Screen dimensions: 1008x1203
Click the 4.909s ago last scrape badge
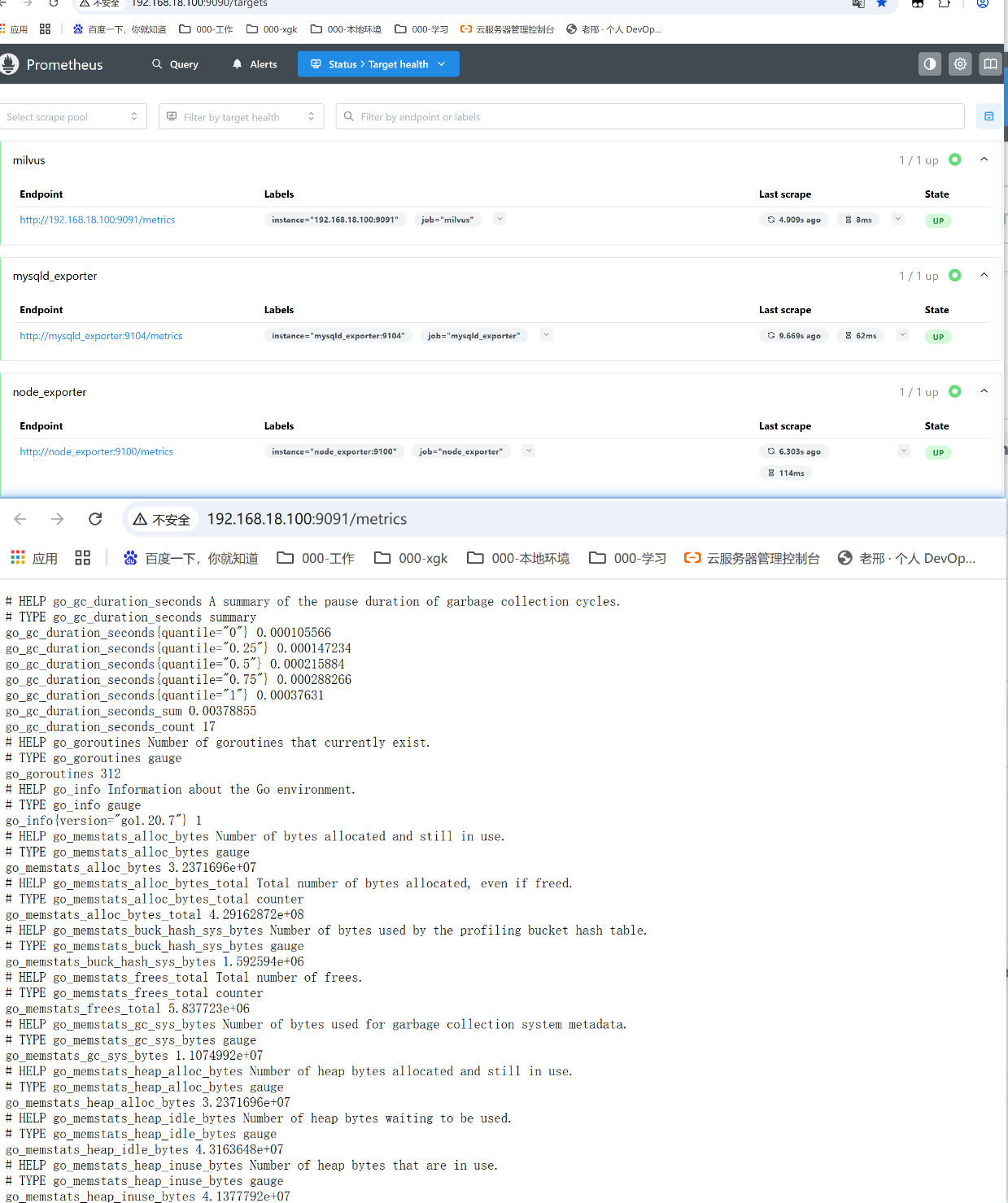794,220
